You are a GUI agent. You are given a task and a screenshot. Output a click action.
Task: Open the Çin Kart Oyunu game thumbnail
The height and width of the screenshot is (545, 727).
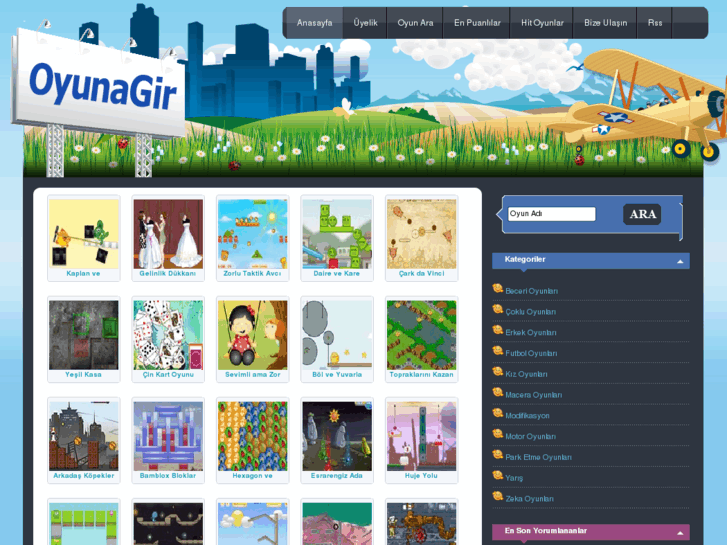[x=168, y=335]
